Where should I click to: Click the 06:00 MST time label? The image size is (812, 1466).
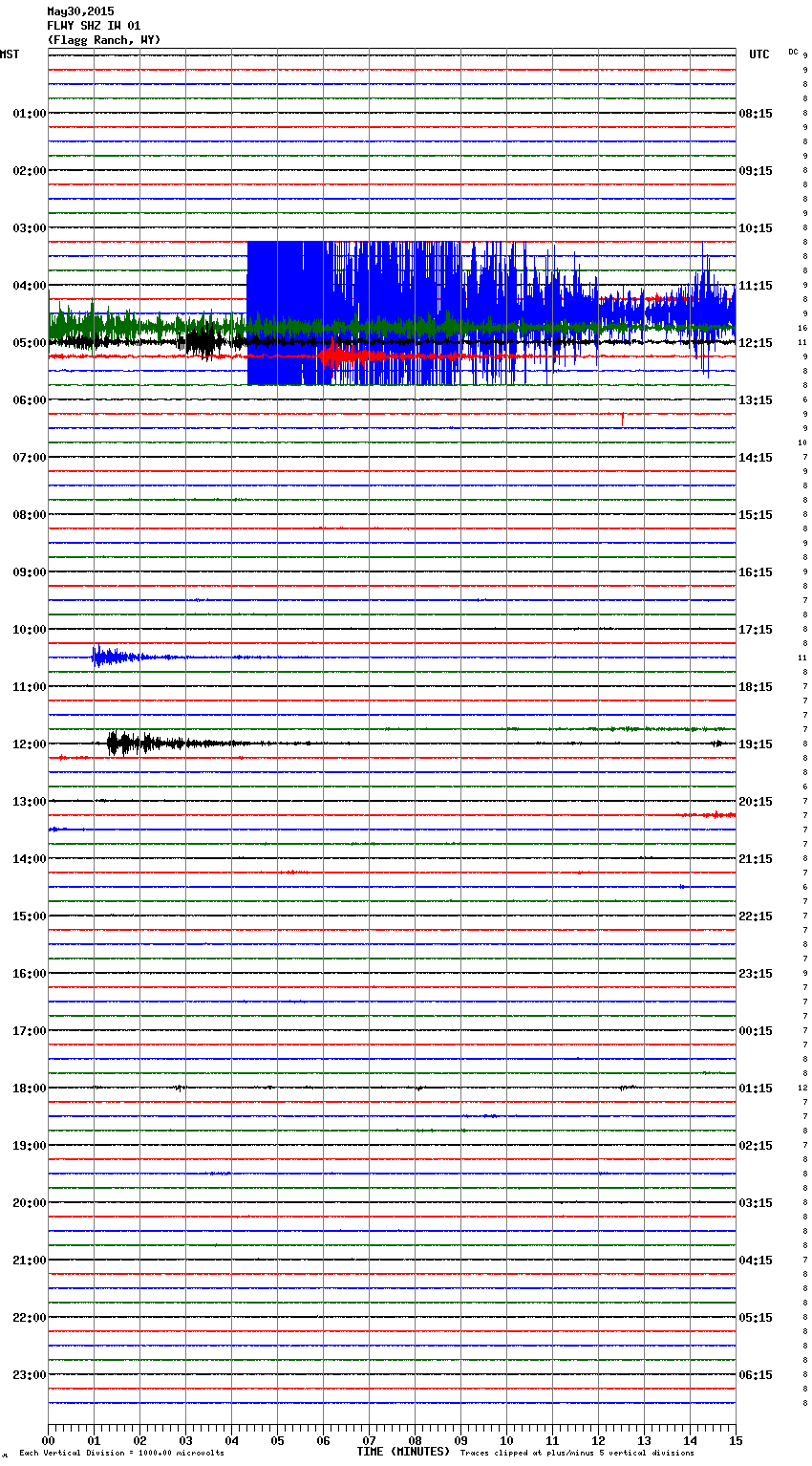point(30,400)
